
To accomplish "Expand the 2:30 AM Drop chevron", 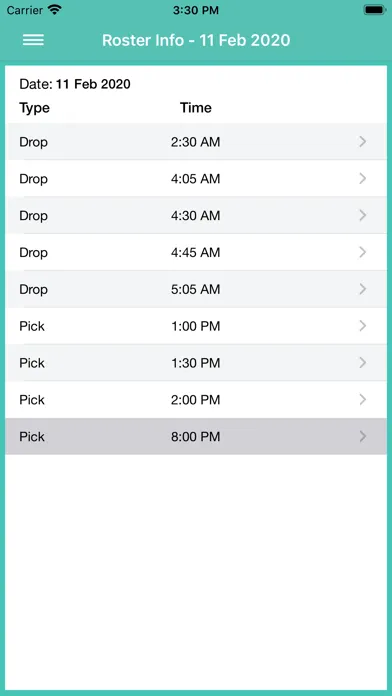I will tap(363, 142).
